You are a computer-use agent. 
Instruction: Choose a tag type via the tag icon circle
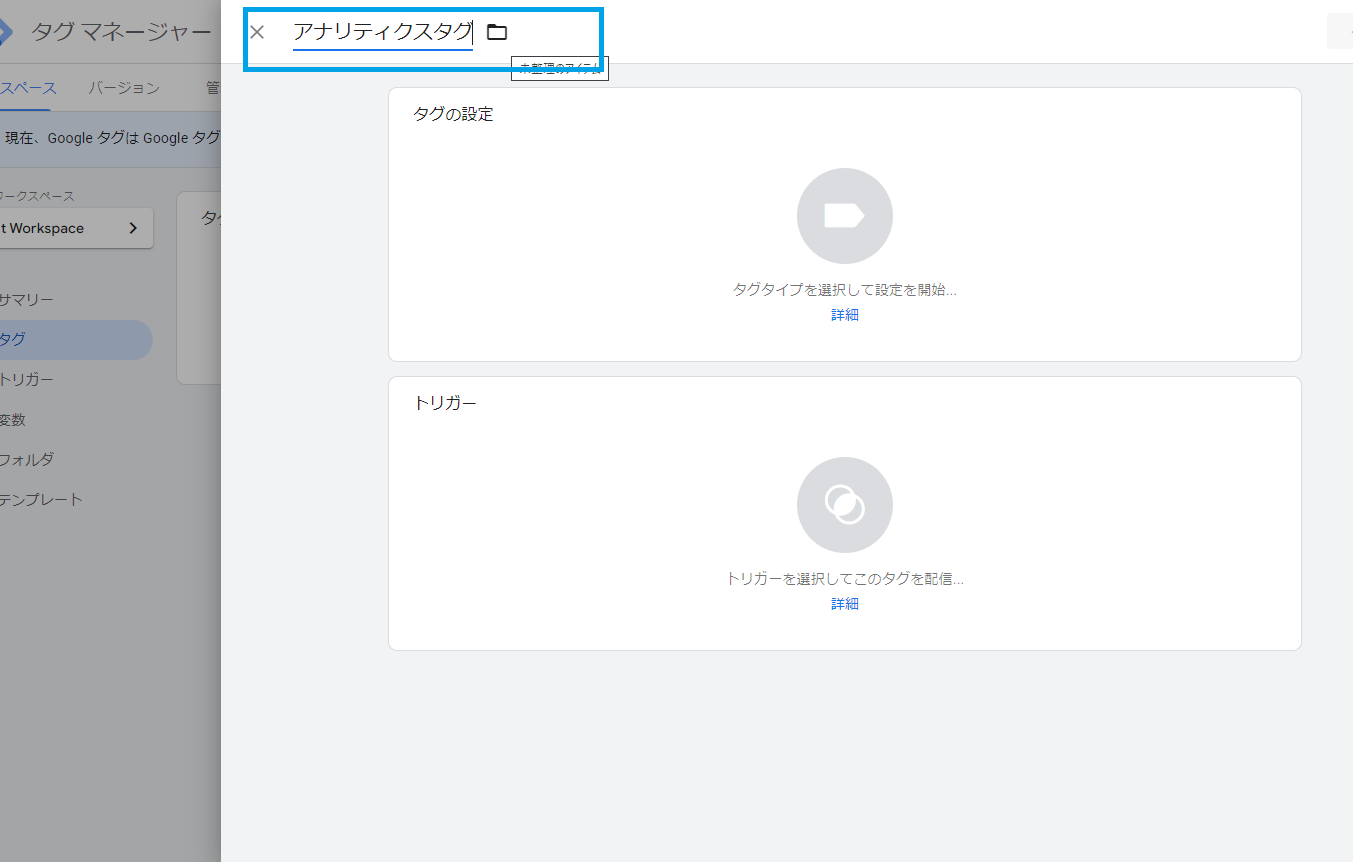coord(845,216)
